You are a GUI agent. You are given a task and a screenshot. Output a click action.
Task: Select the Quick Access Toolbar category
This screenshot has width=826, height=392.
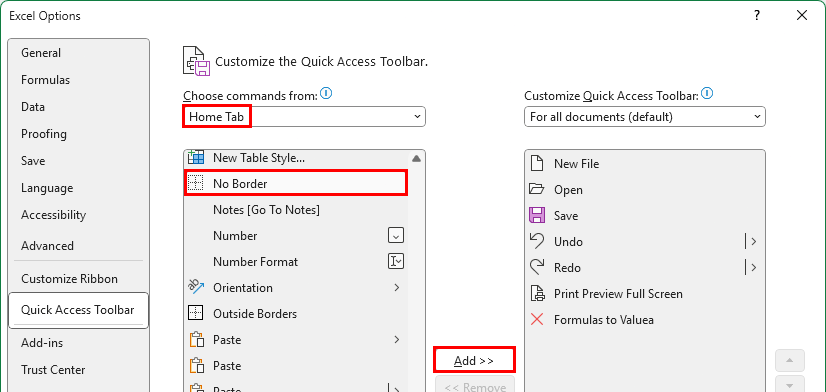tap(78, 310)
